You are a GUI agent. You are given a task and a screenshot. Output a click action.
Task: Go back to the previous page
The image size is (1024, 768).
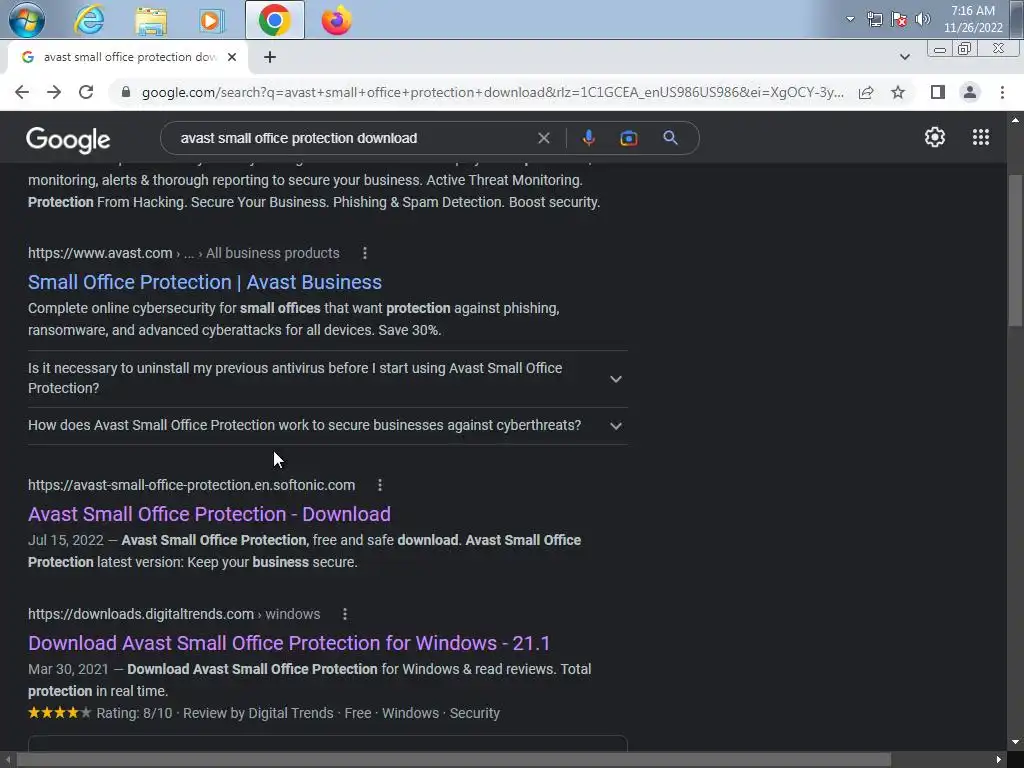tap(22, 92)
